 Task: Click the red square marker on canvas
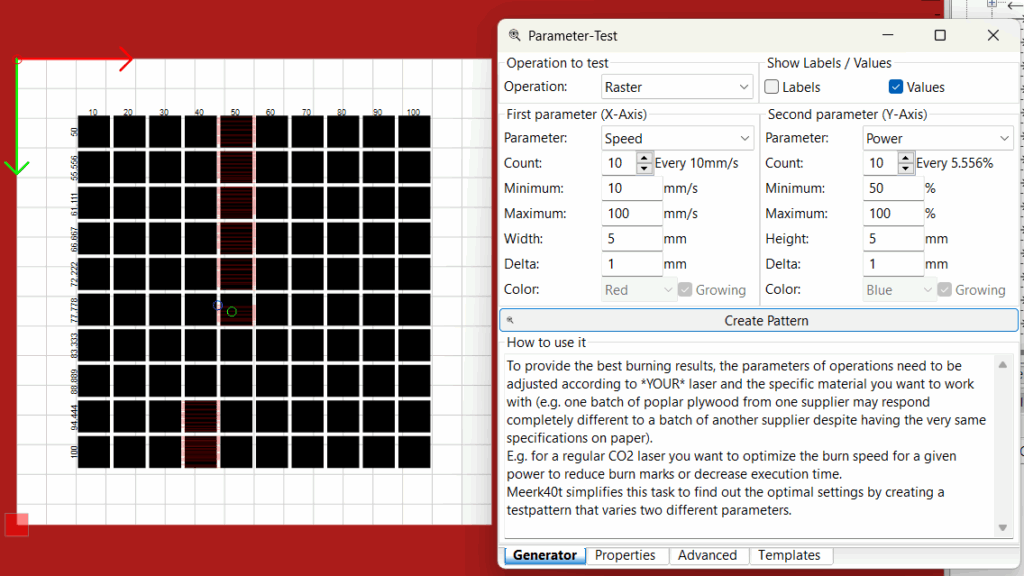16,524
